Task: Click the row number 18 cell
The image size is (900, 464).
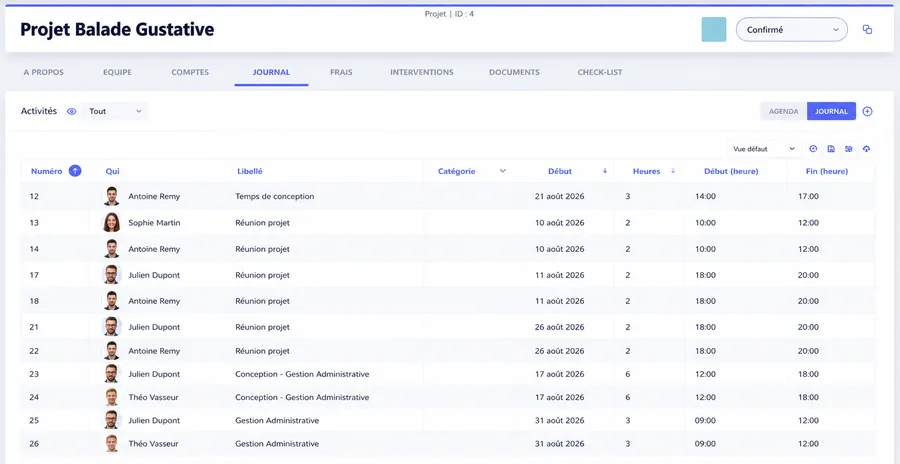Action: point(34,301)
